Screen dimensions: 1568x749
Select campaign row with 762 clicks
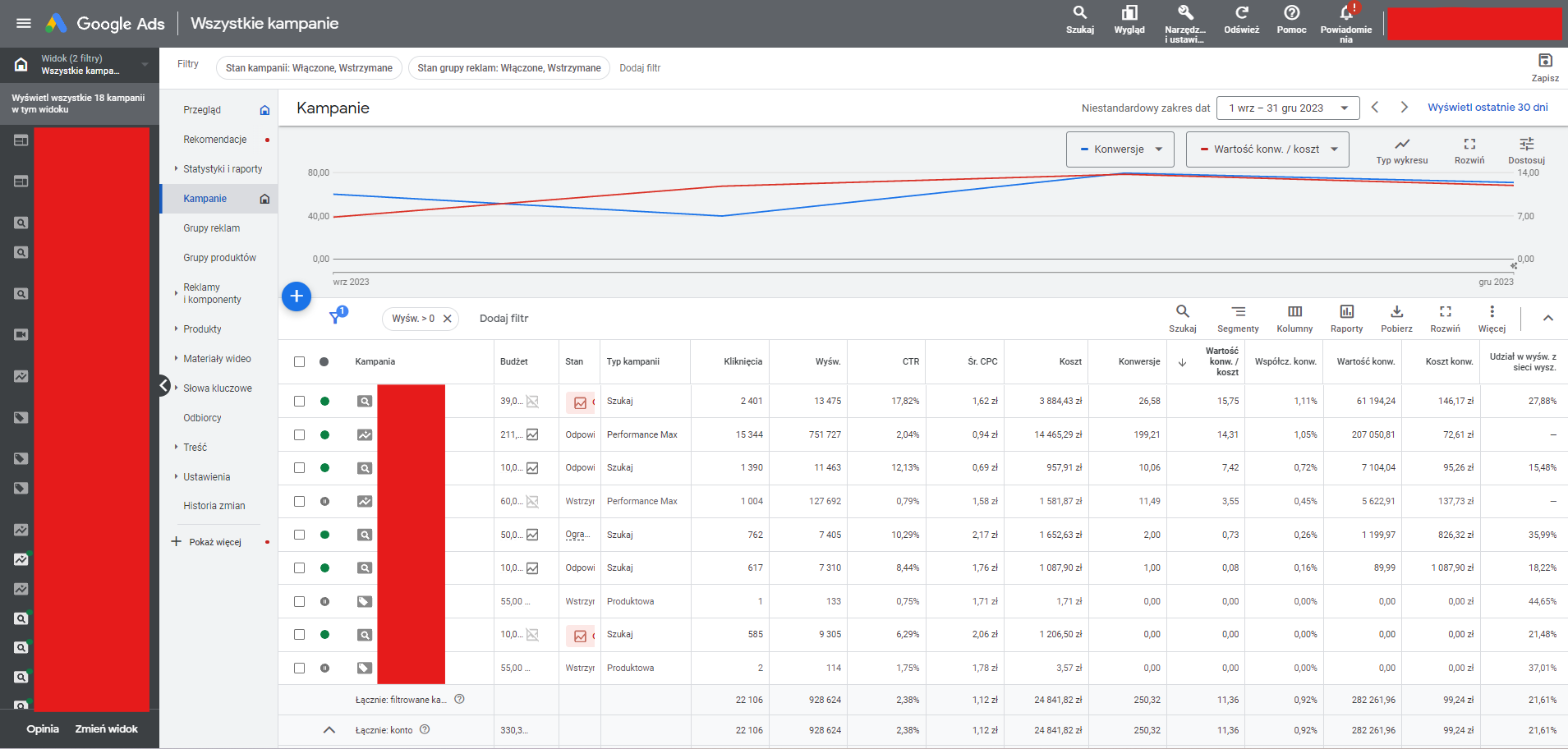tap(299, 535)
